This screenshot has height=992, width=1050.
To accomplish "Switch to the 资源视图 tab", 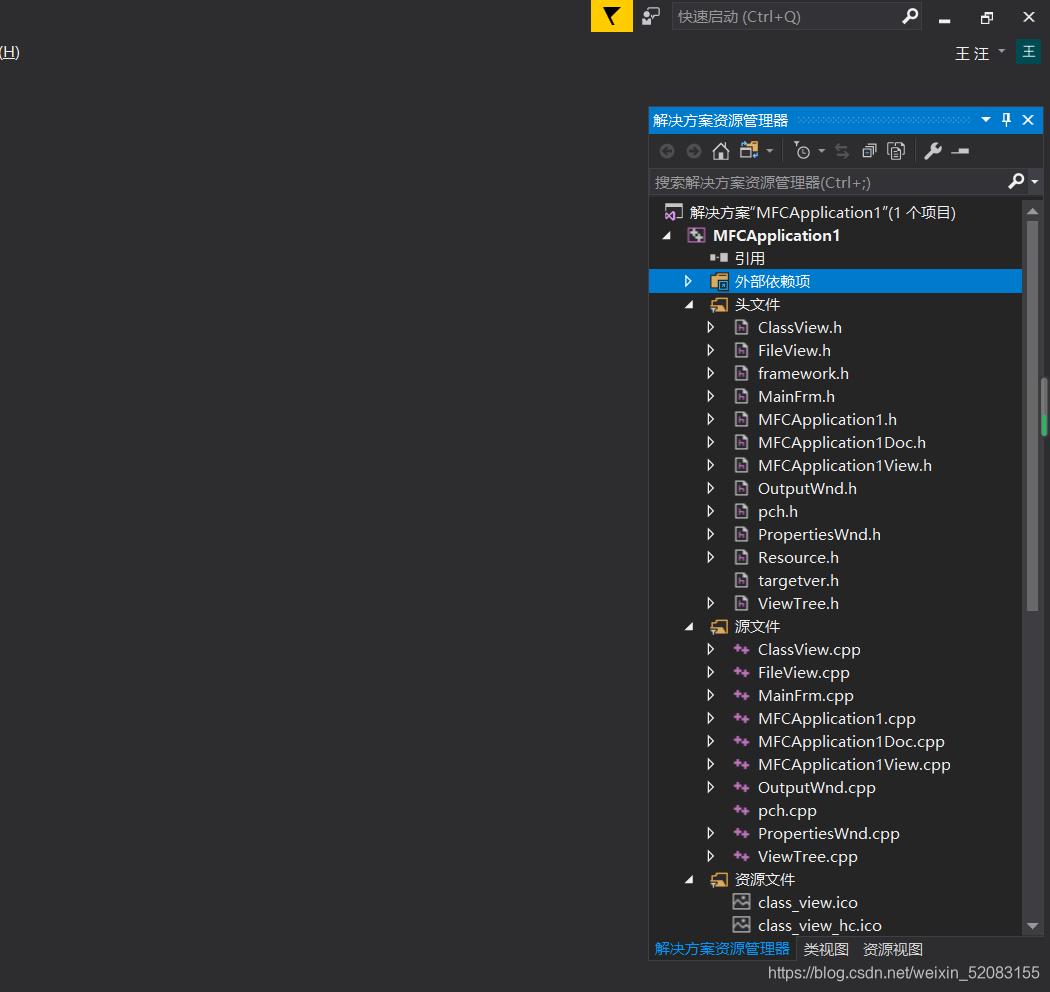I will pyautogui.click(x=893, y=949).
